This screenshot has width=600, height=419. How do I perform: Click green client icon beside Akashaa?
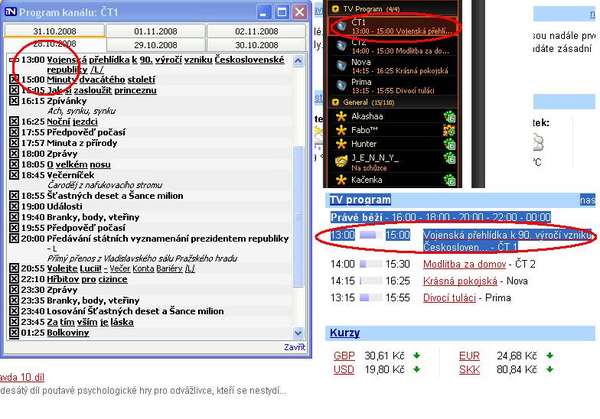pyautogui.click(x=450, y=116)
